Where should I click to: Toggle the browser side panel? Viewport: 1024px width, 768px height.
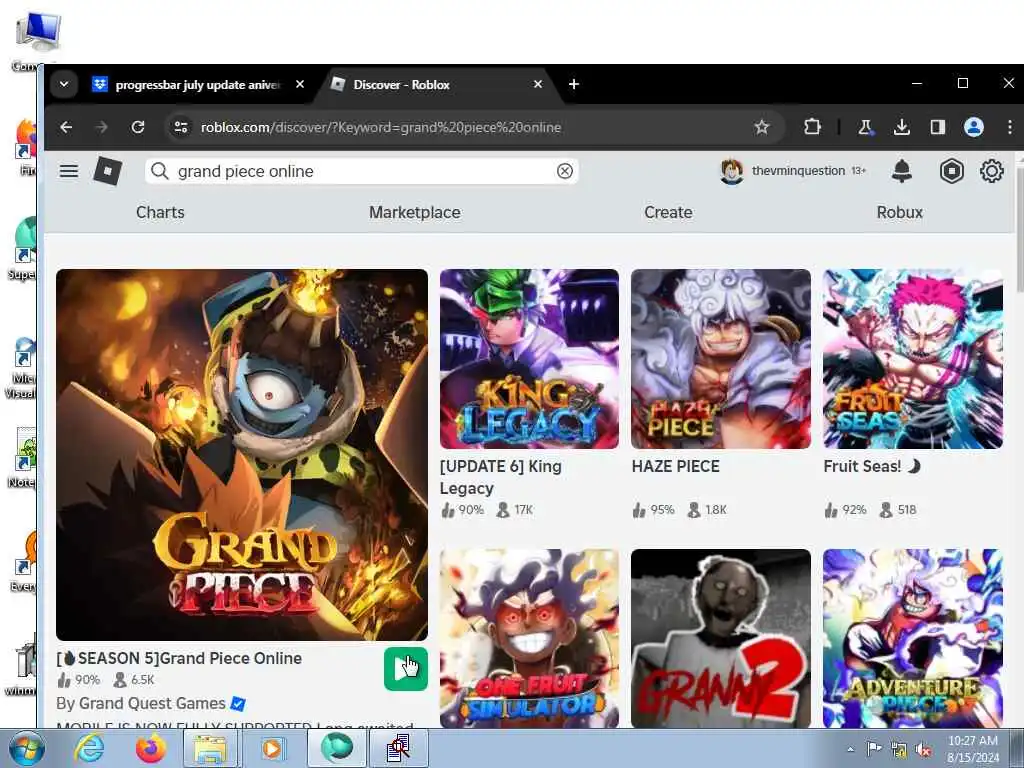(938, 127)
